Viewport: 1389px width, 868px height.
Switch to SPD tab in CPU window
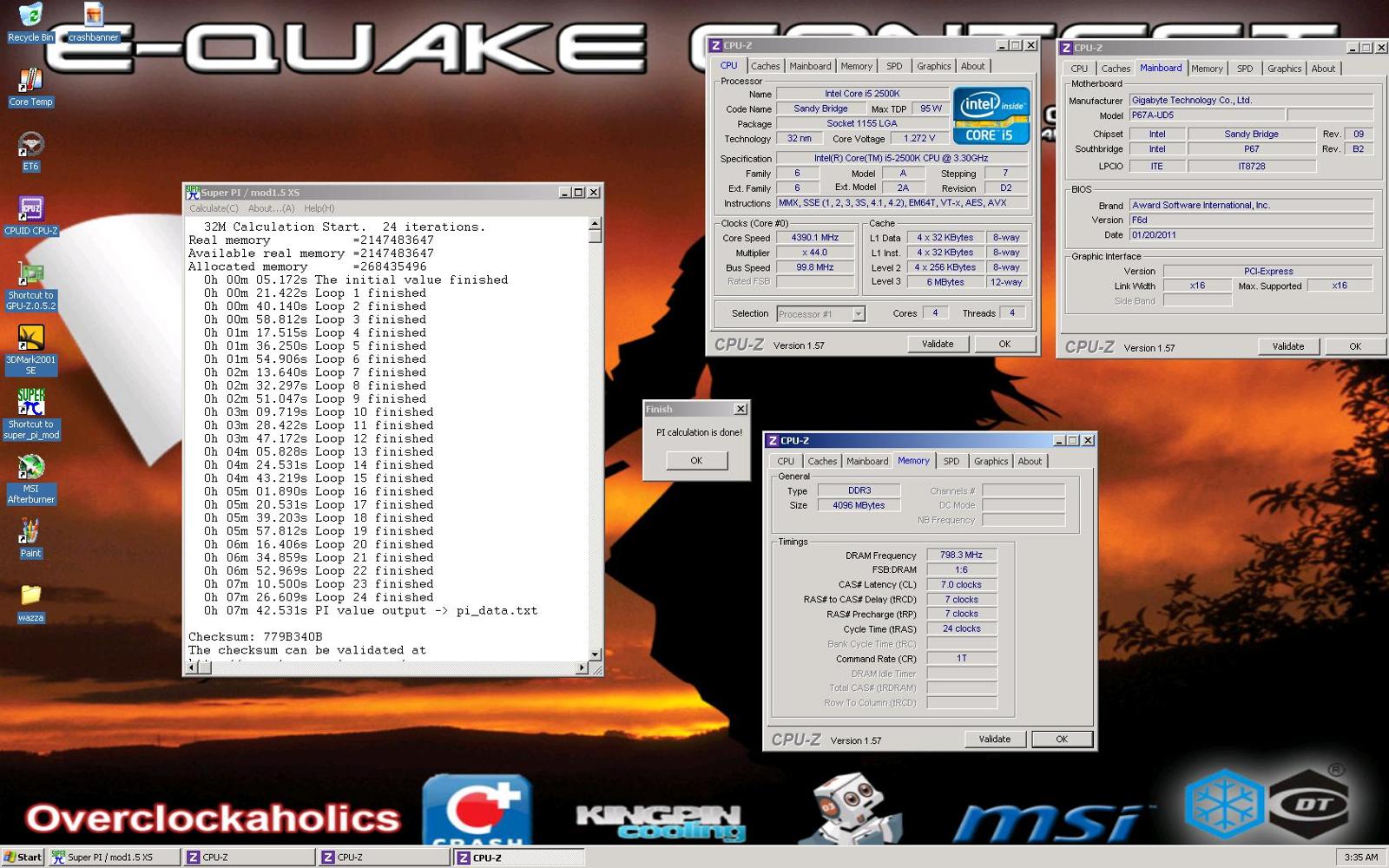[894, 66]
